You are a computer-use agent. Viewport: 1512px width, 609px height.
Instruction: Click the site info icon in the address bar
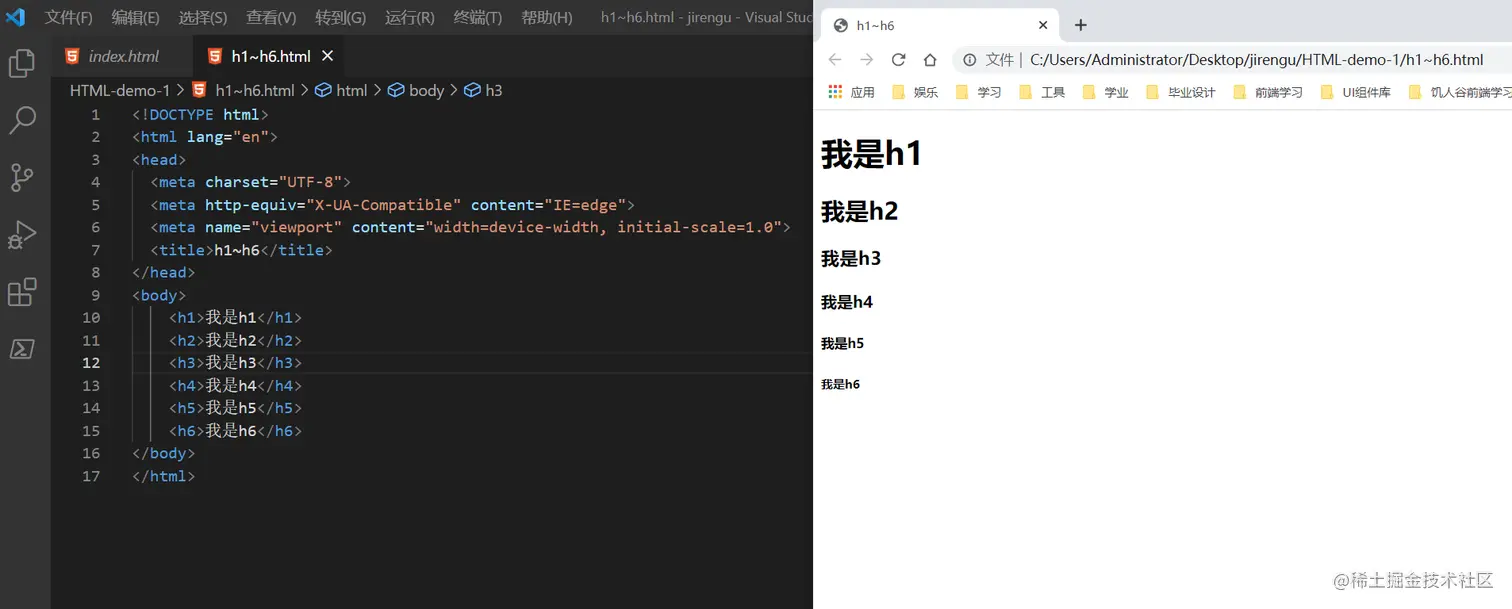pyautogui.click(x=969, y=60)
